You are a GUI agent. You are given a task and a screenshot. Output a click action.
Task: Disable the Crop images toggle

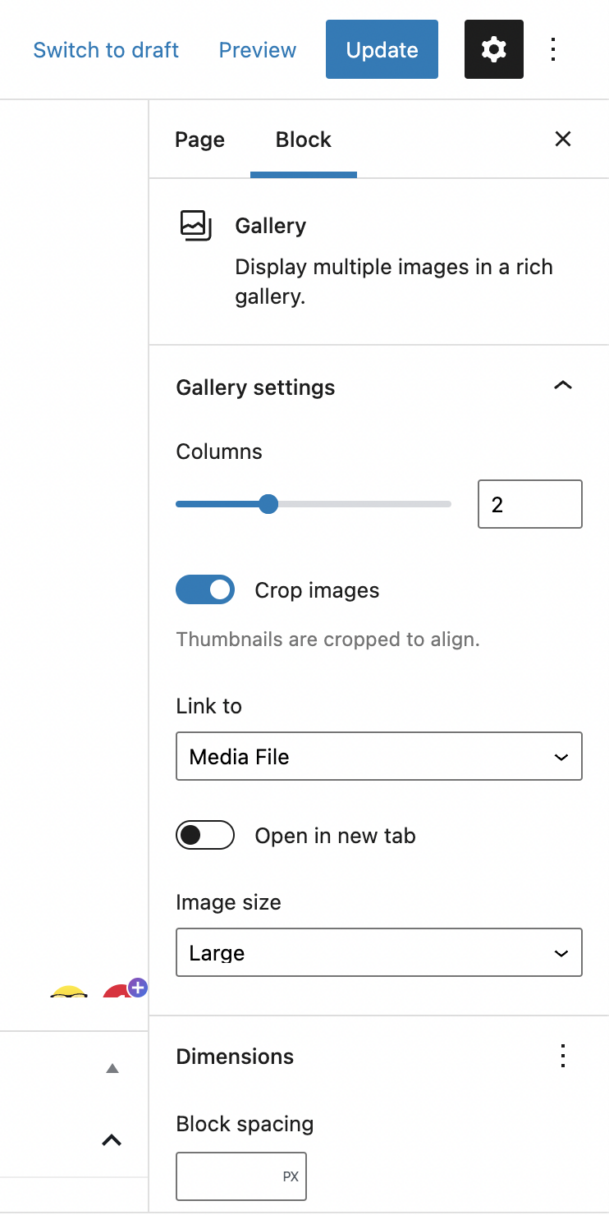coord(205,590)
